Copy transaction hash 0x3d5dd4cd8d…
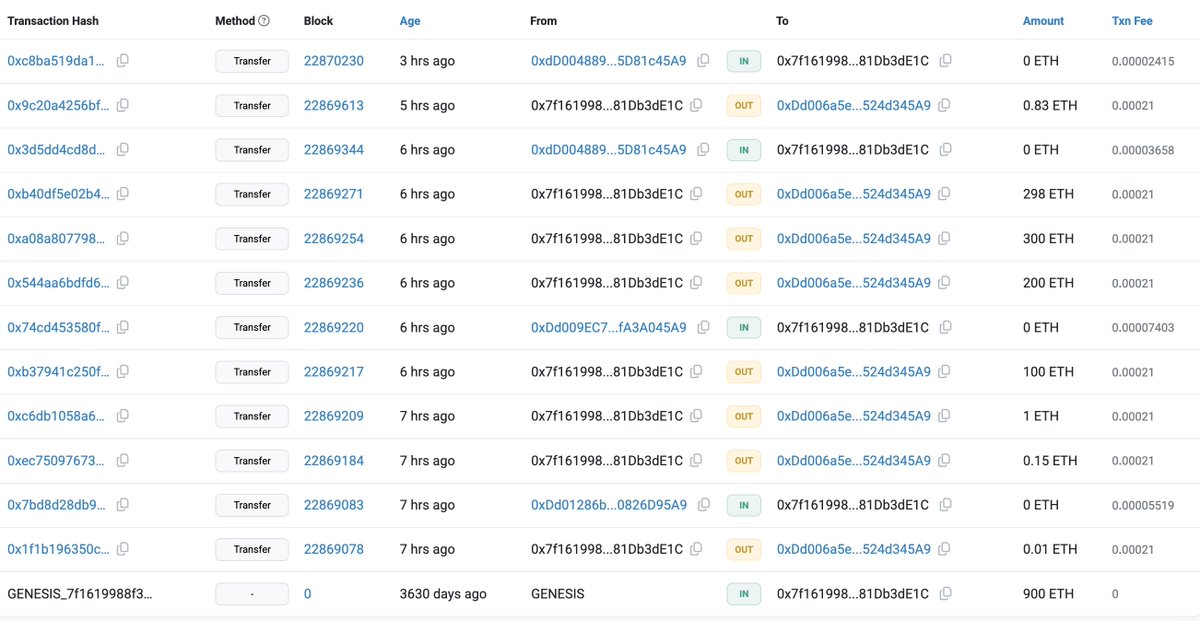The width and height of the screenshot is (1200, 621). tap(123, 150)
